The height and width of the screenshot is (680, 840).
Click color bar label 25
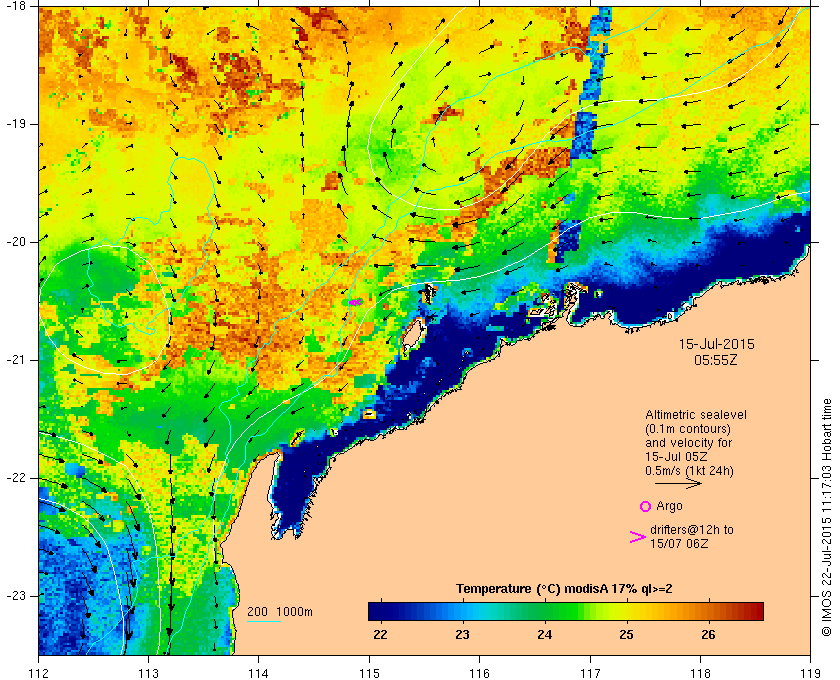[x=626, y=635]
